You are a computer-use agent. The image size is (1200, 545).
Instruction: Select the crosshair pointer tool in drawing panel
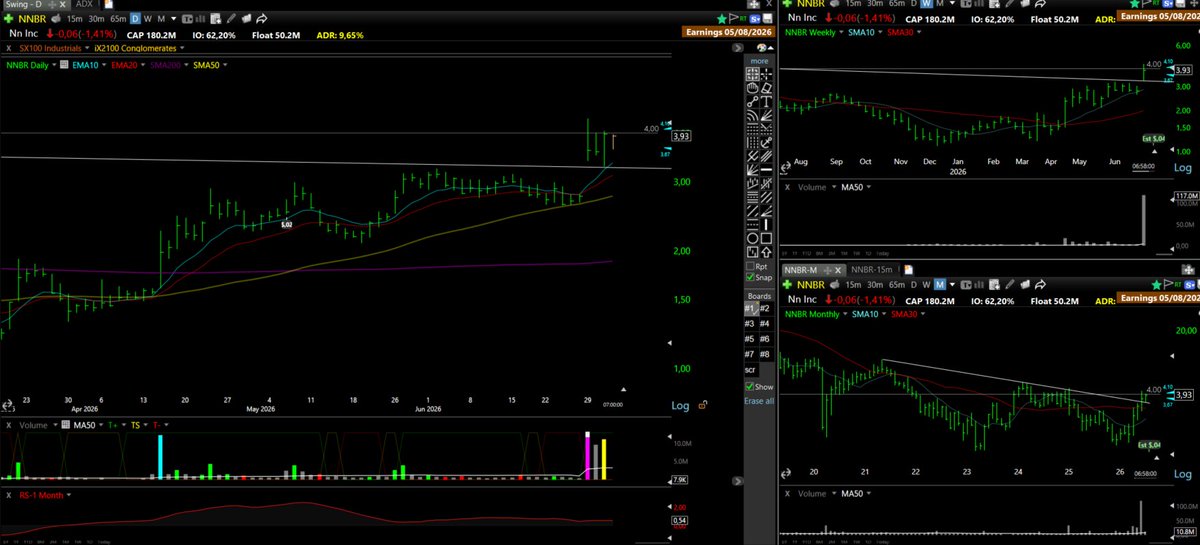click(x=767, y=74)
